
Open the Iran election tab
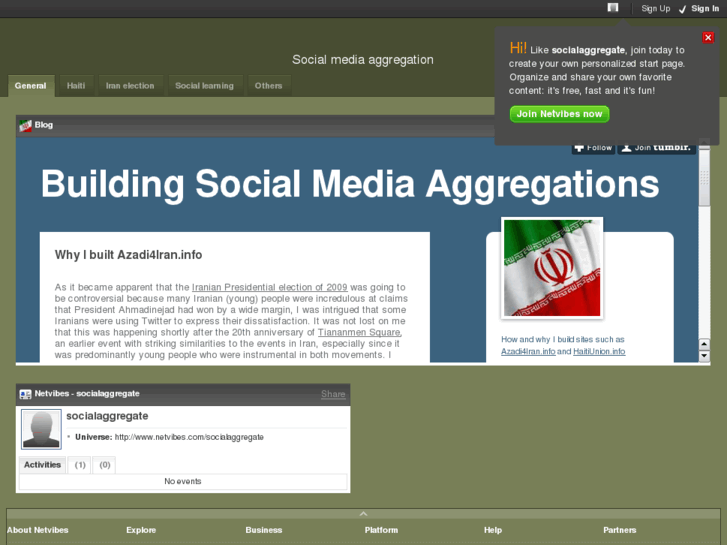[130, 86]
